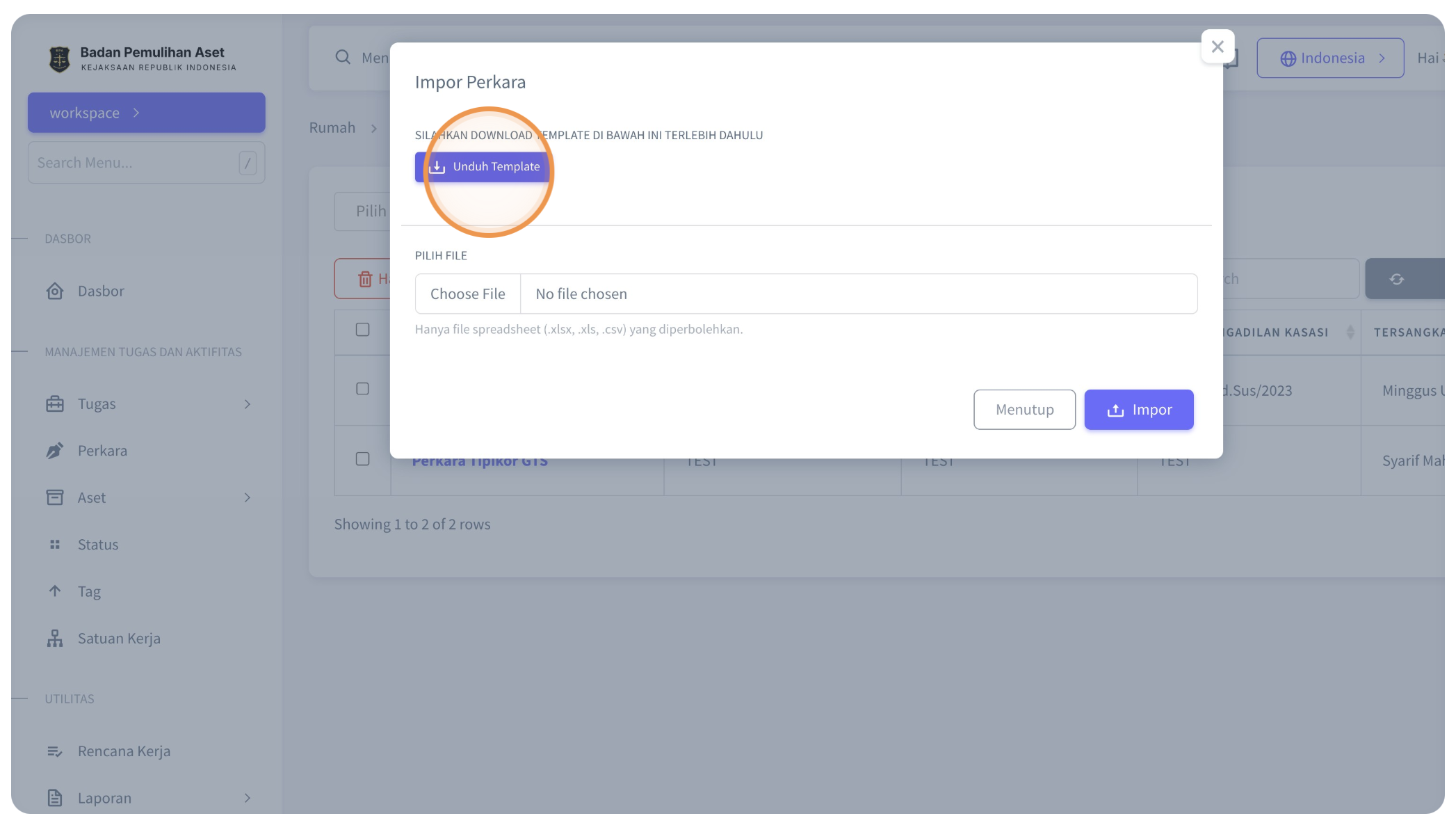Click the Unduh Template button
Viewport: 1456px width, 832px height.
click(x=484, y=167)
